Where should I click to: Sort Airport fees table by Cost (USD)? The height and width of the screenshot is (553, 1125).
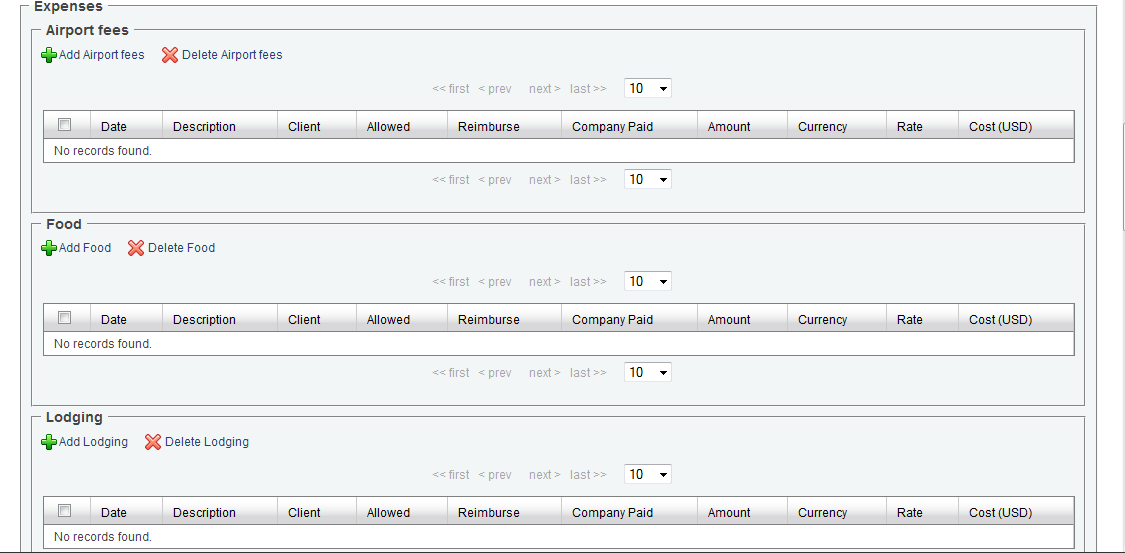[1000, 127]
